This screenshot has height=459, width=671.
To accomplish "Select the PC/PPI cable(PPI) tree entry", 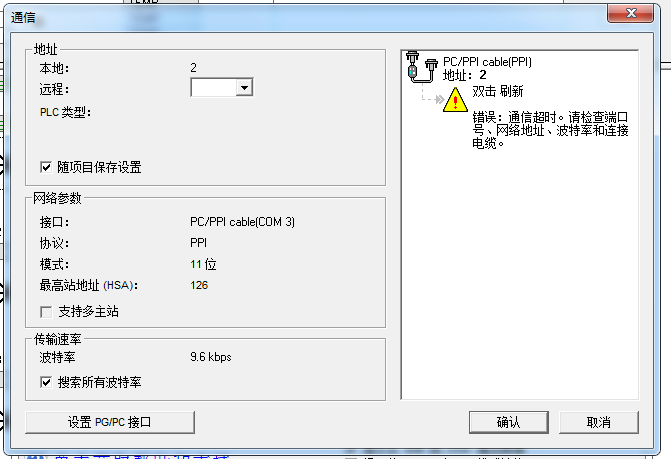I will (x=487, y=62).
